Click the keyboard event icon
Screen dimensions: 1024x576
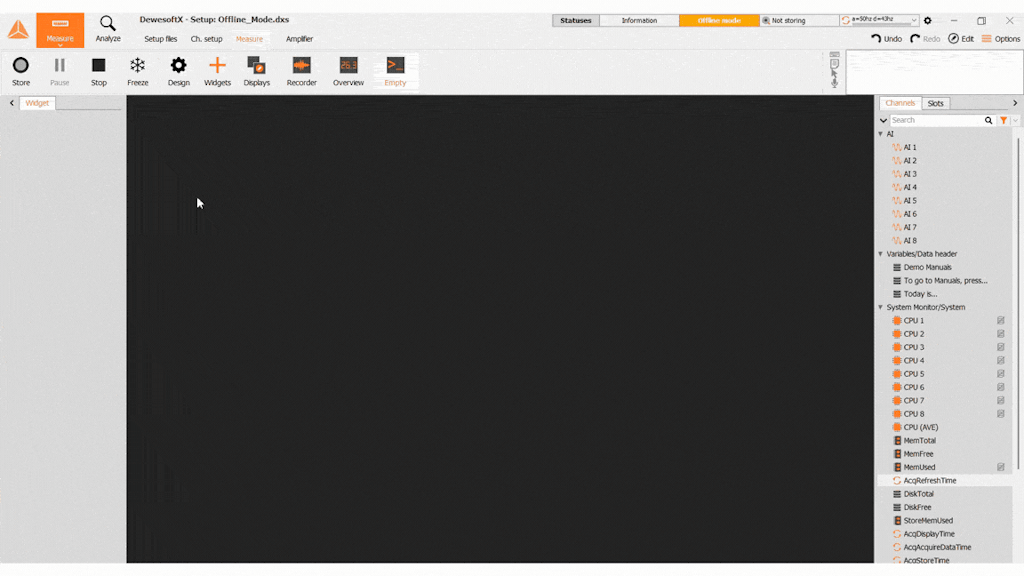tap(835, 54)
